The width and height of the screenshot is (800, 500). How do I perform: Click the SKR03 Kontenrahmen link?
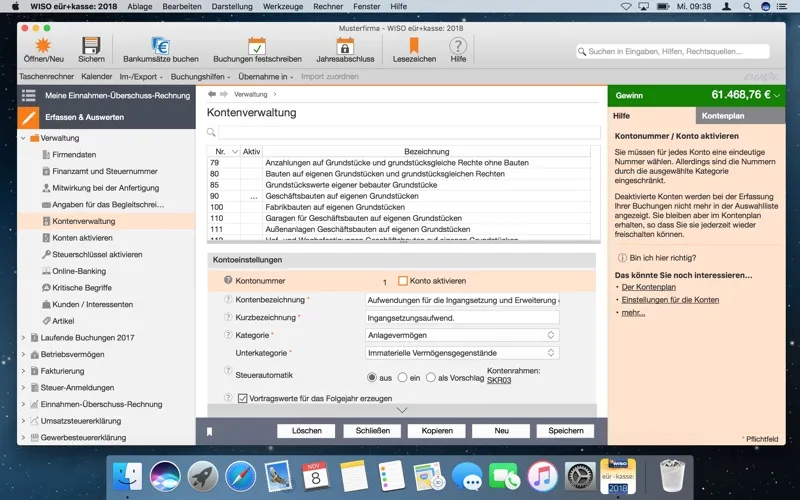point(499,380)
